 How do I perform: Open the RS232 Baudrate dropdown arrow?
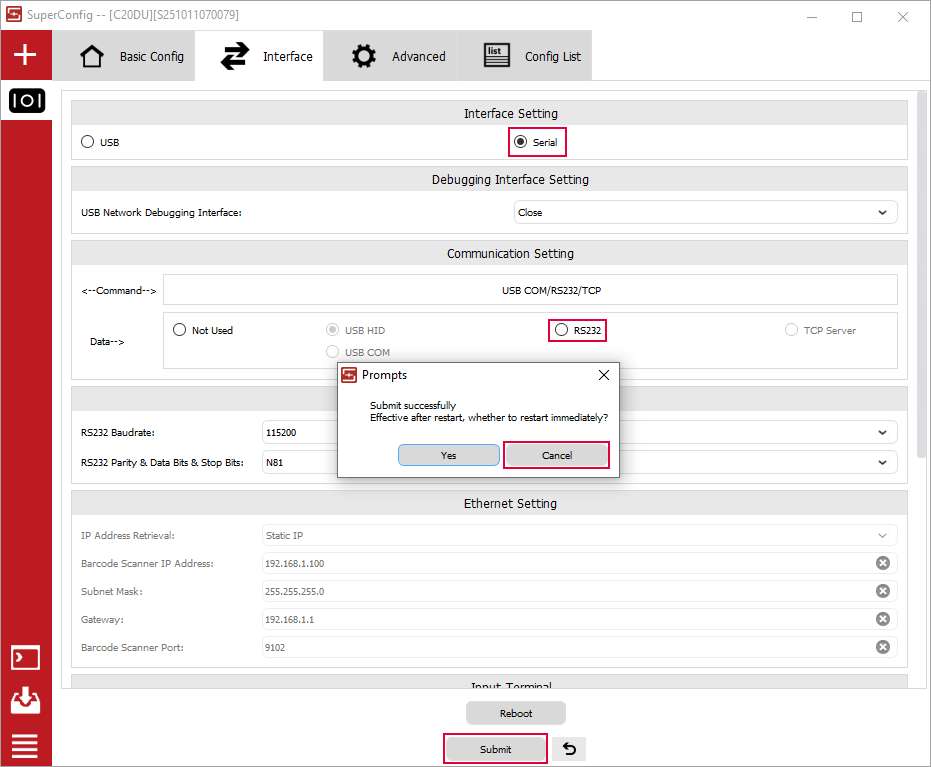coord(881,433)
